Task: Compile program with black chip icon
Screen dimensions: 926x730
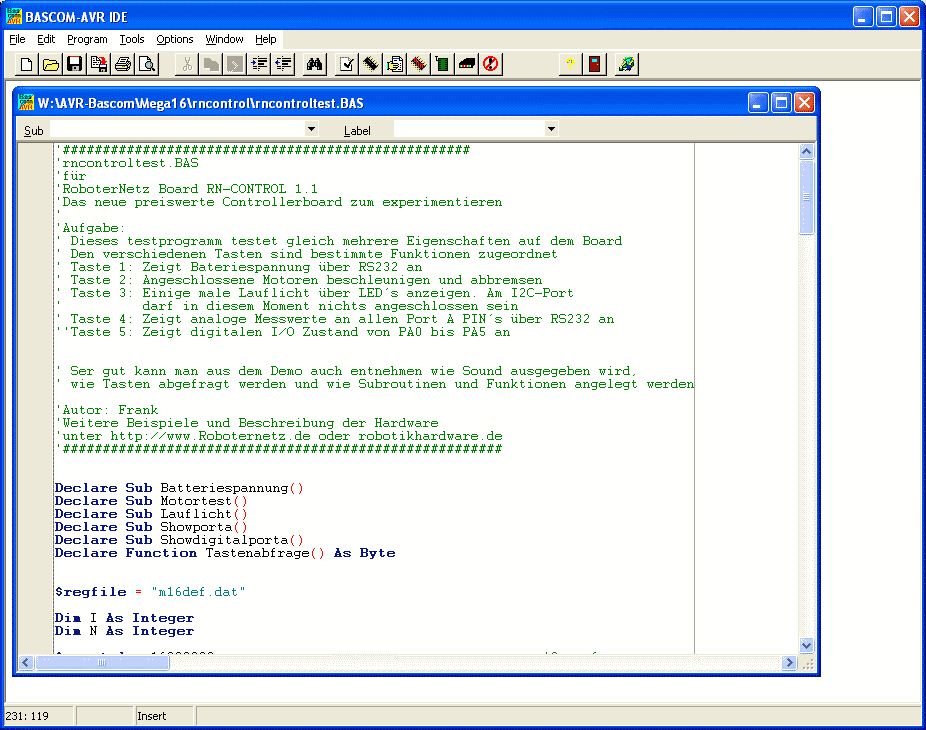Action: pyautogui.click(x=370, y=64)
